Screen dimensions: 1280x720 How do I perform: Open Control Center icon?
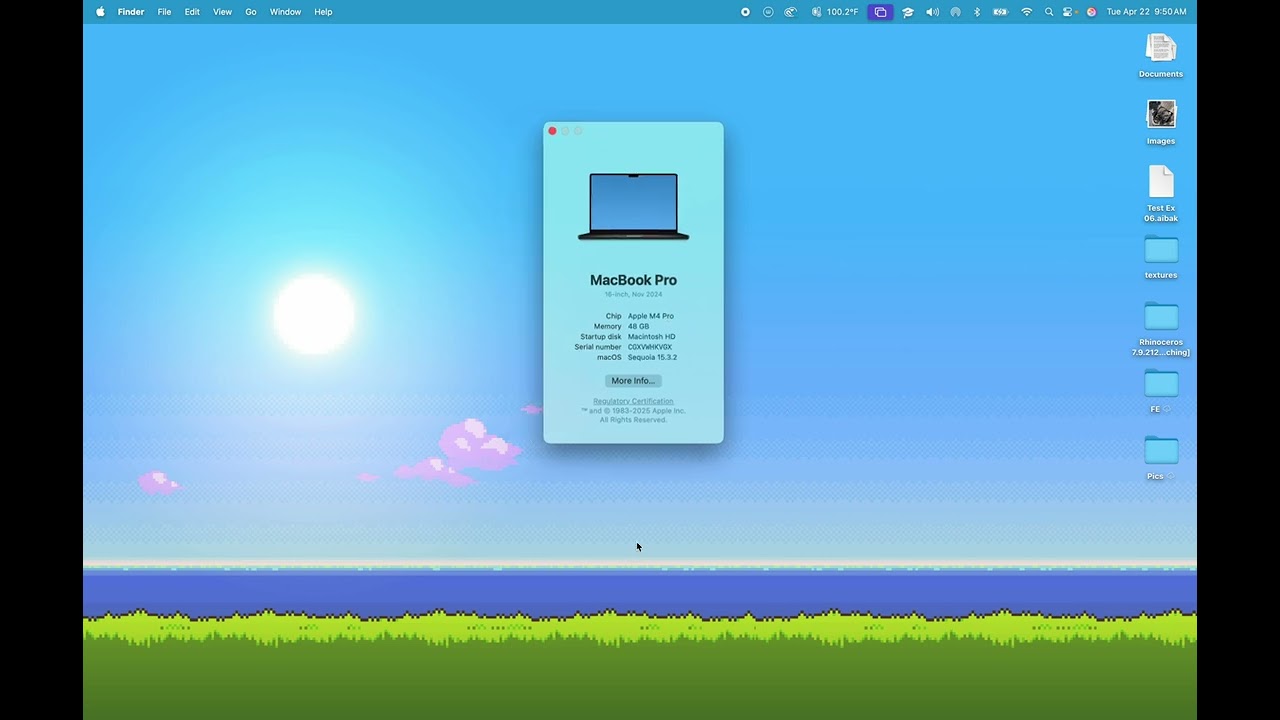coord(1068,12)
